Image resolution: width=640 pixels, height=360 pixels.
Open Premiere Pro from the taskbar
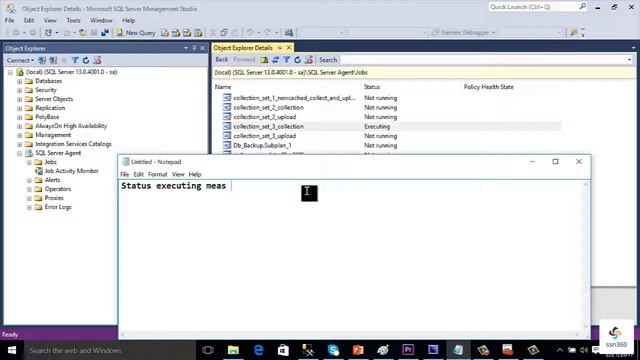point(408,350)
